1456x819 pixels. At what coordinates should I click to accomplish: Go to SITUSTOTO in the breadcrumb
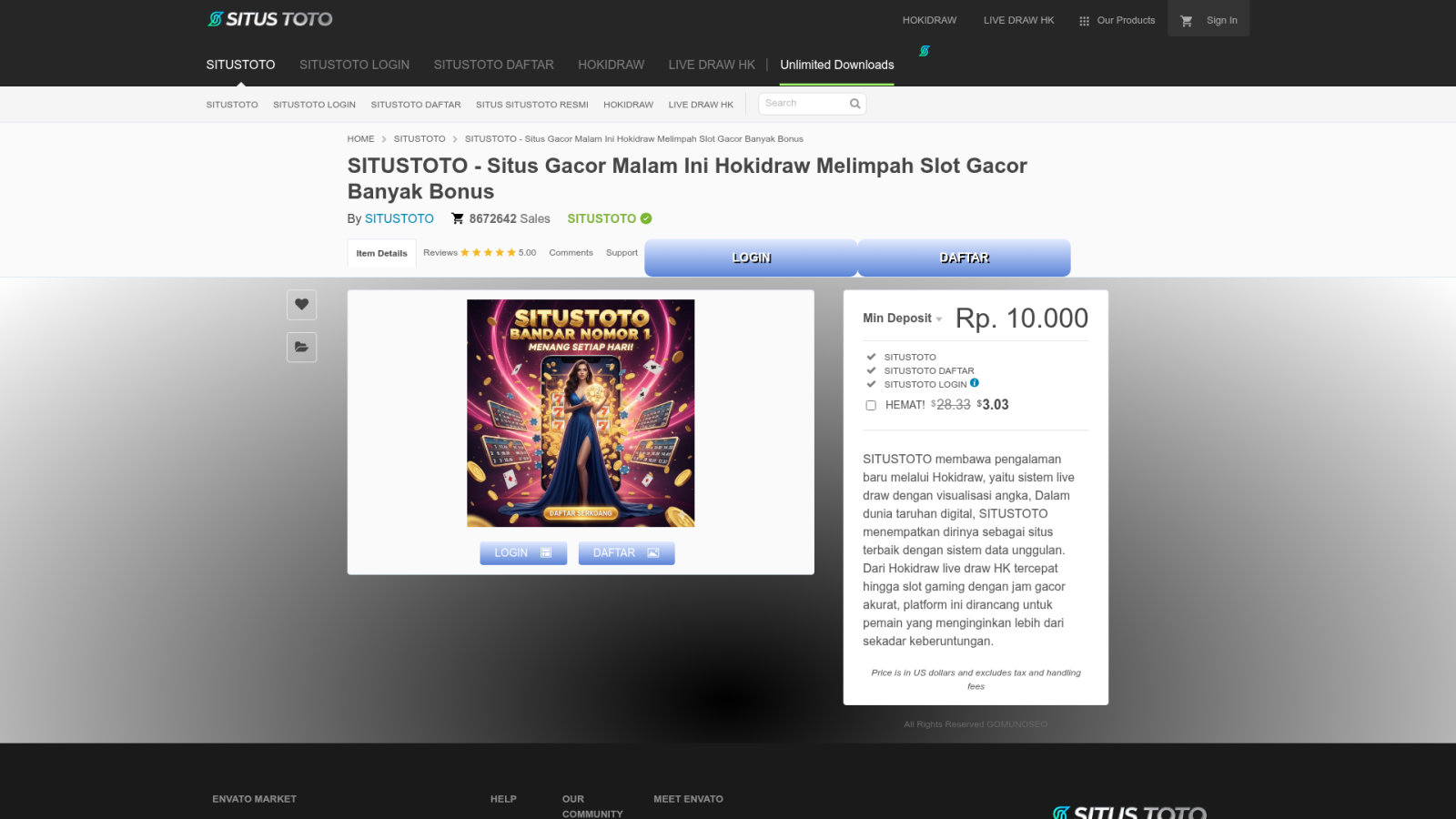pos(420,139)
